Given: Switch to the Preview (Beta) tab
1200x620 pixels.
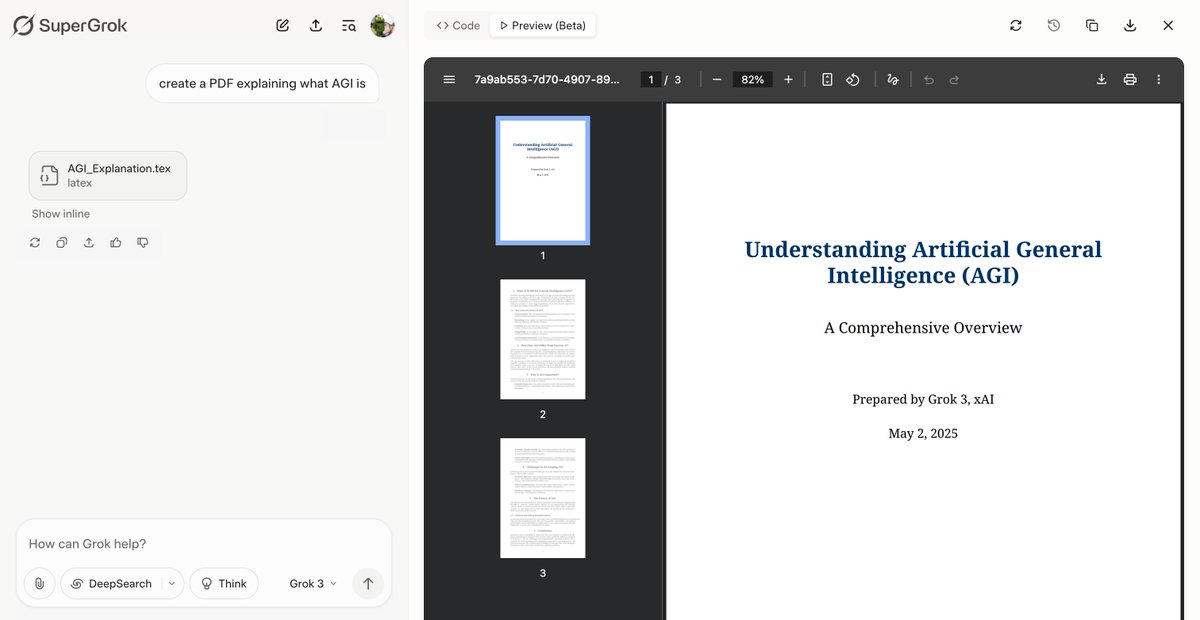Looking at the screenshot, I should pos(543,25).
